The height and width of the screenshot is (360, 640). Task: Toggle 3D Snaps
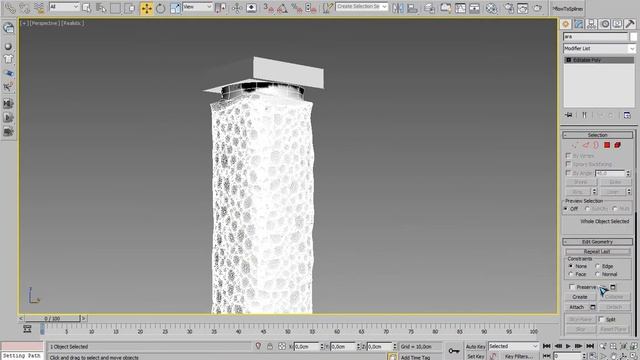(x=268, y=8)
